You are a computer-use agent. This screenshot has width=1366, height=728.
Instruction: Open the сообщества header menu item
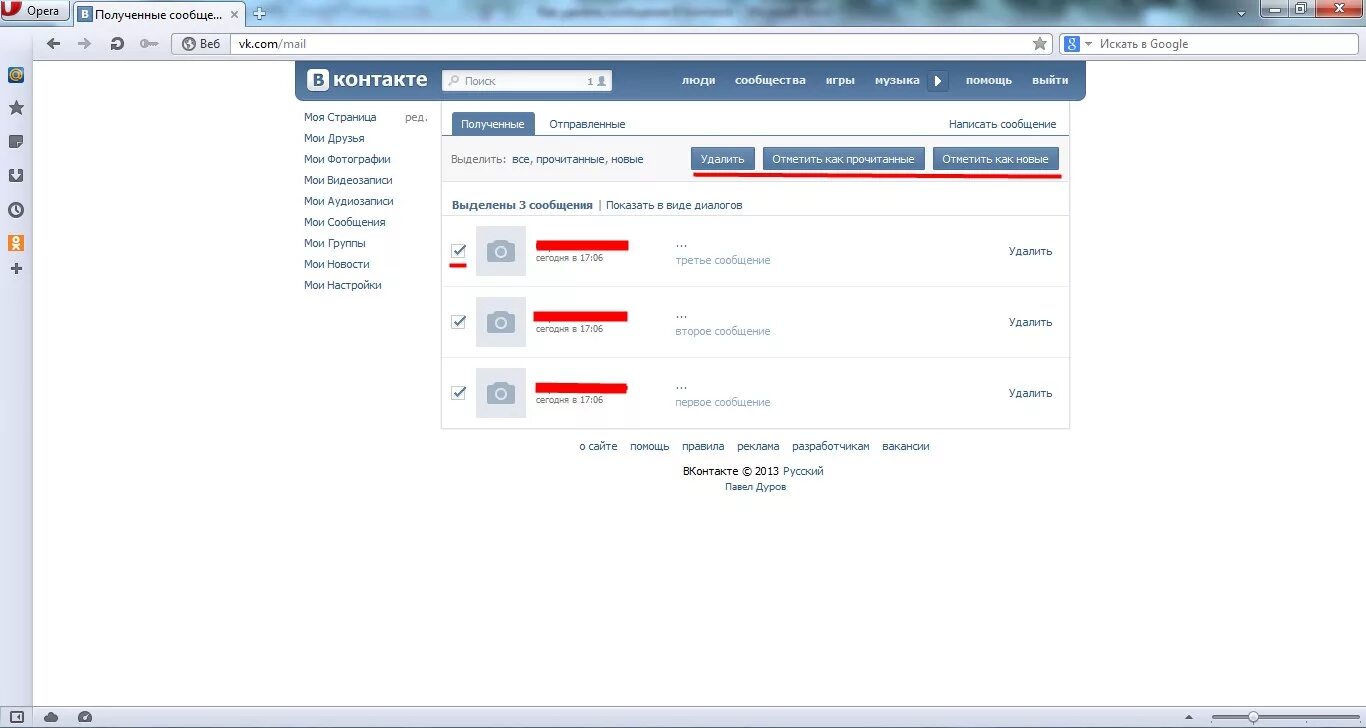(x=770, y=80)
